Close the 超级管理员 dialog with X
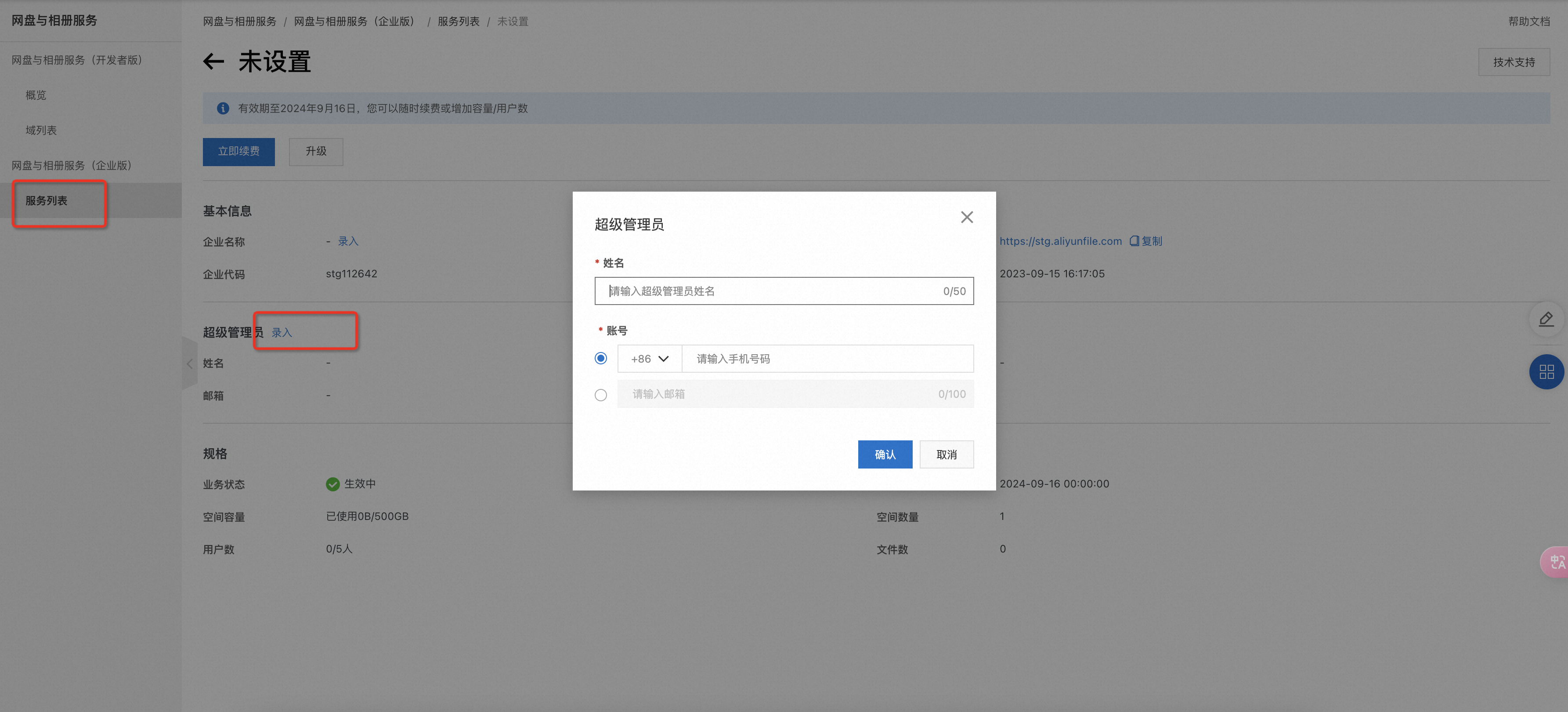 [x=967, y=218]
